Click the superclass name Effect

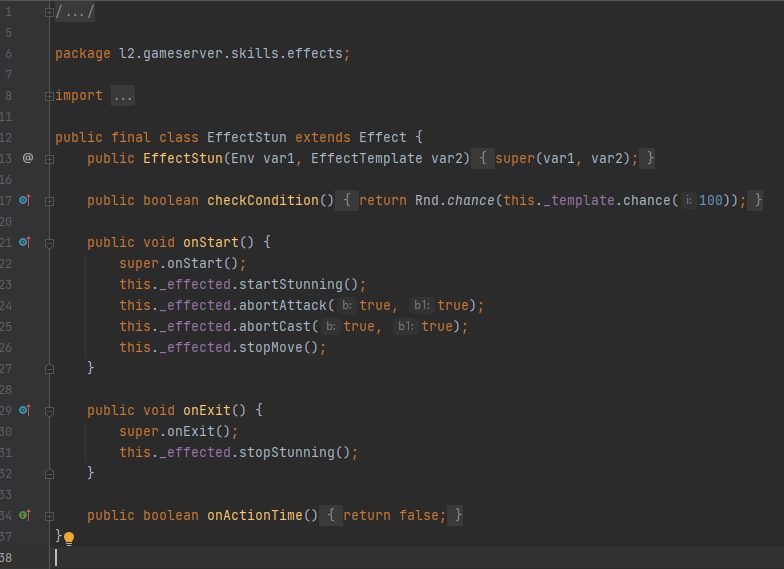pyautogui.click(x=382, y=138)
